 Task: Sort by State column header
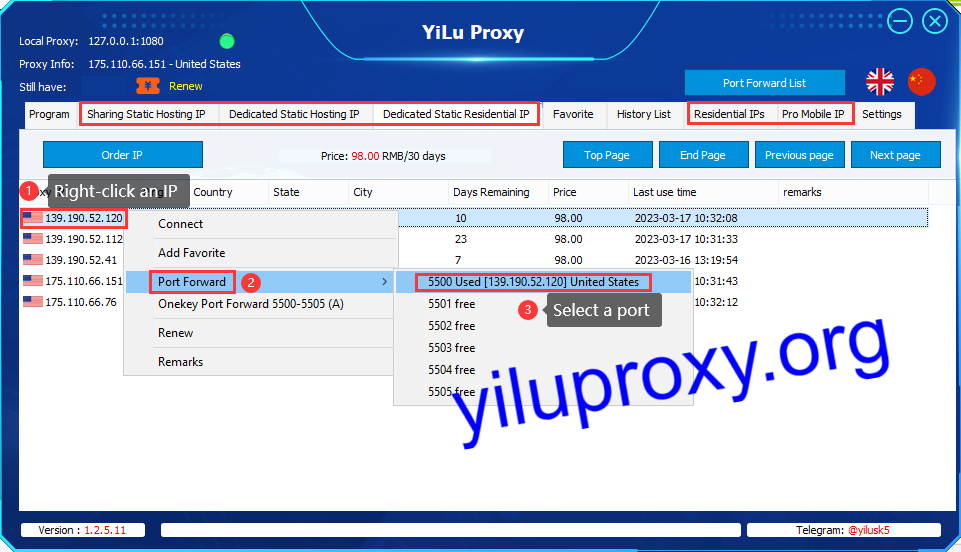point(308,192)
